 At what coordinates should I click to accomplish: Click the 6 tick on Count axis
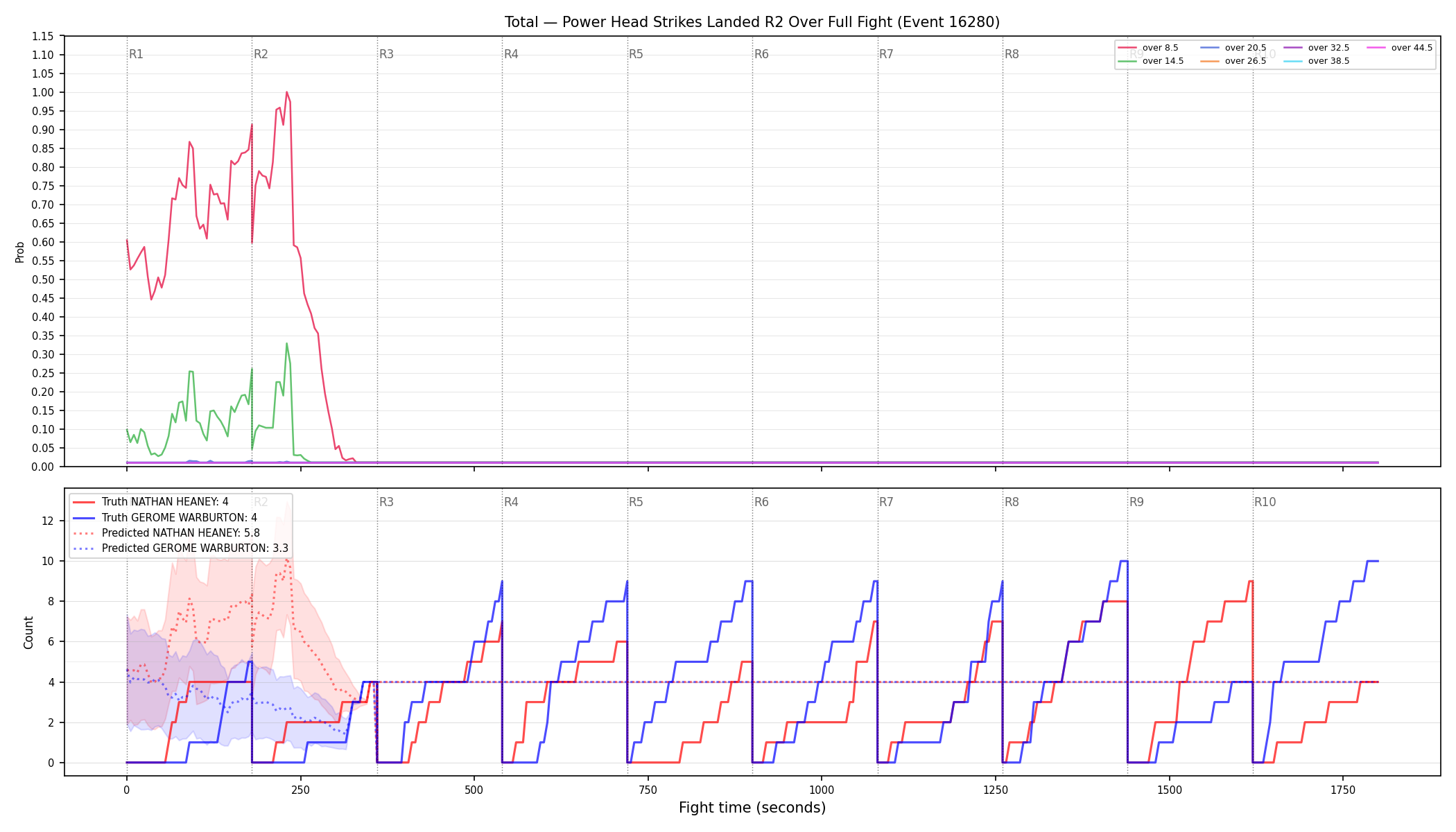[x=51, y=642]
